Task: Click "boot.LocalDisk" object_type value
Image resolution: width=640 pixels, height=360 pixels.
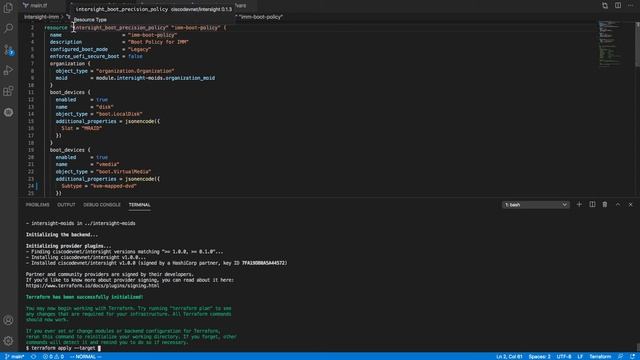Action: [119, 114]
